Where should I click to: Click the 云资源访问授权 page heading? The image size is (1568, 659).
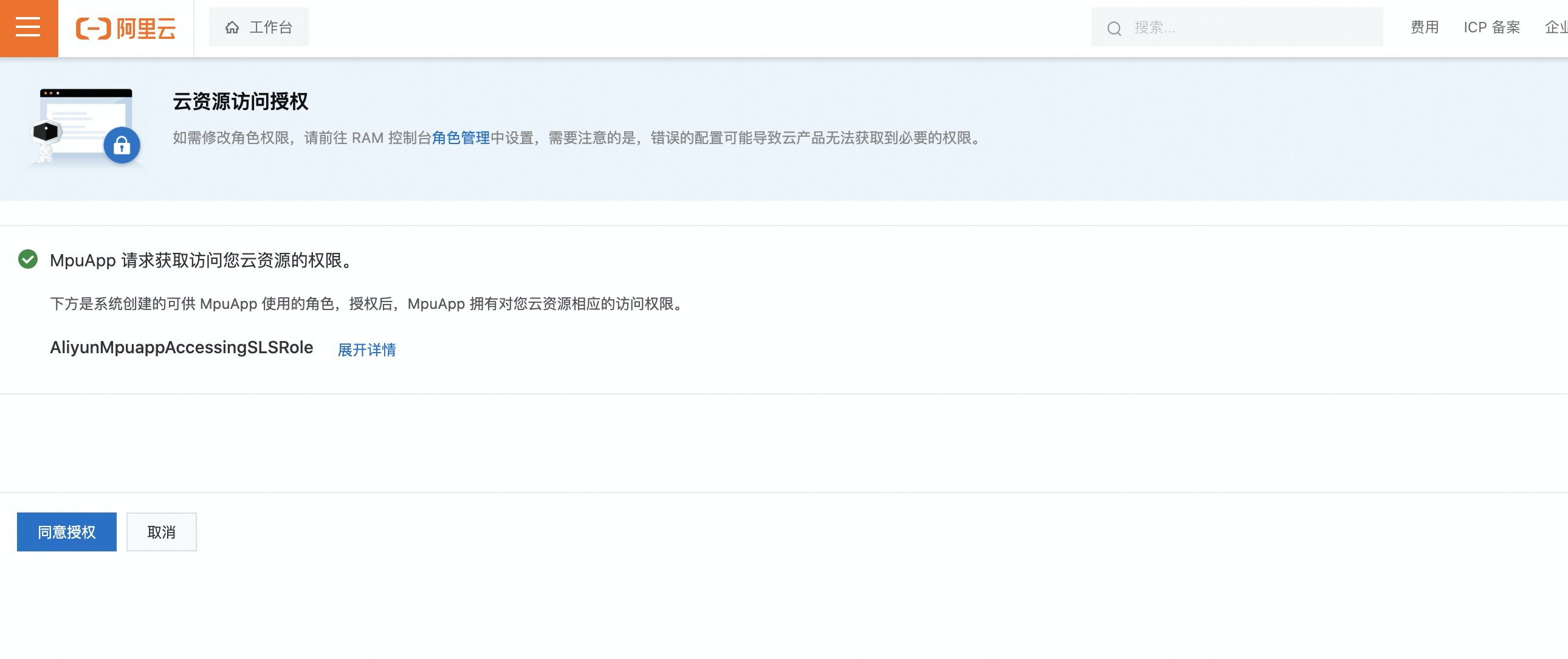[x=241, y=101]
